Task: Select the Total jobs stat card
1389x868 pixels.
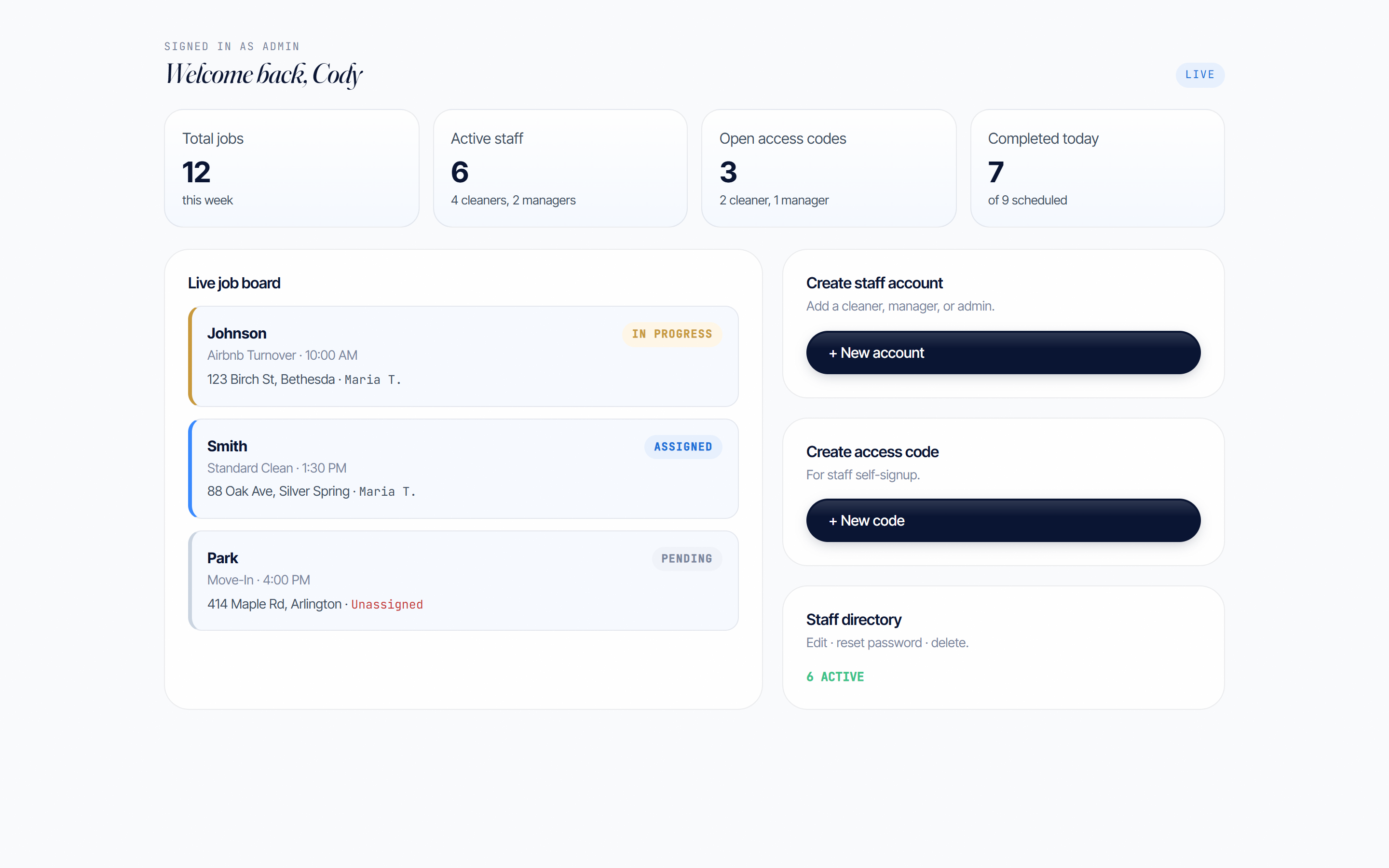Action: pyautogui.click(x=292, y=168)
